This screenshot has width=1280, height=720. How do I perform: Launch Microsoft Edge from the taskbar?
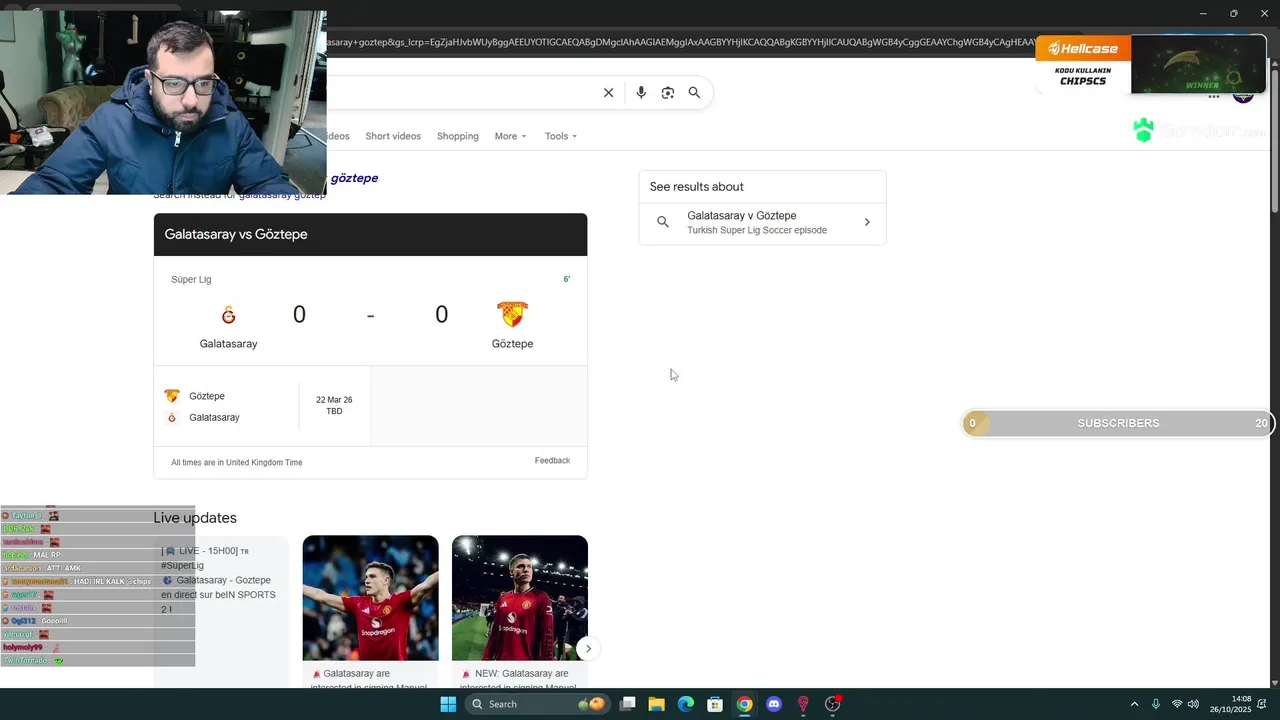pos(686,704)
